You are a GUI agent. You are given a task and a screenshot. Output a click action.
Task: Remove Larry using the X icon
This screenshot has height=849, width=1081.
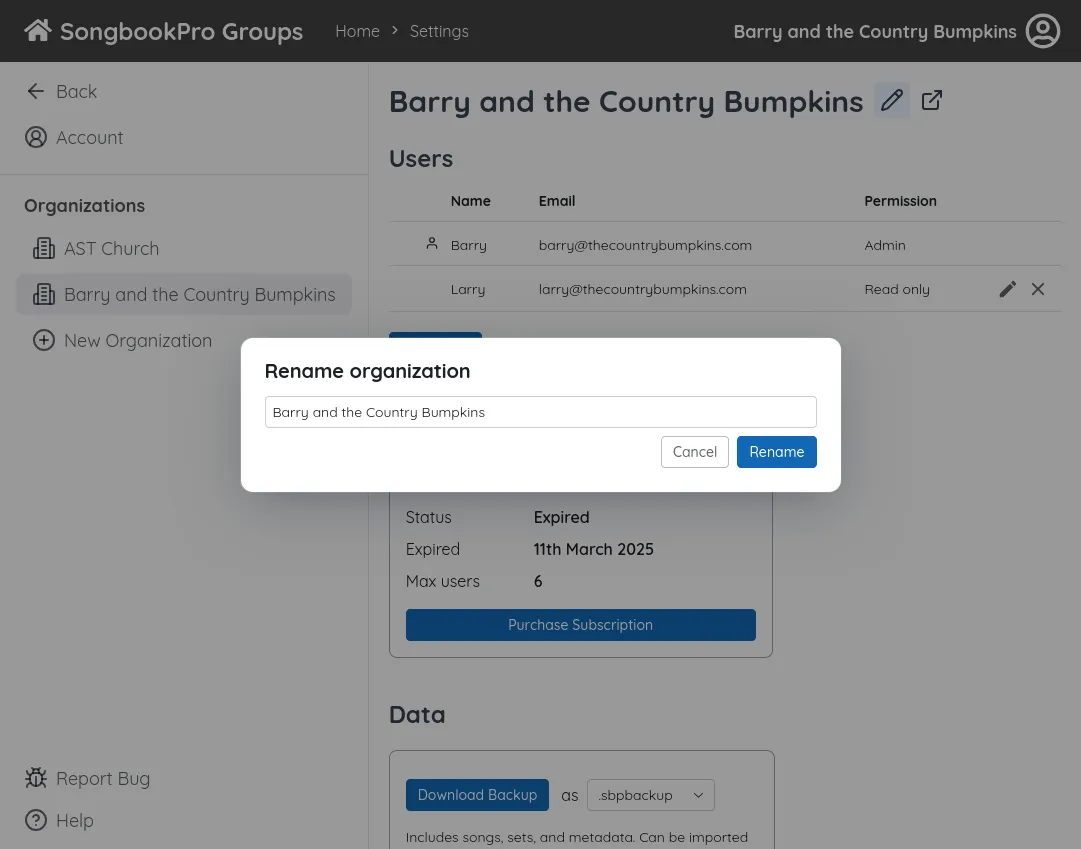tap(1037, 289)
